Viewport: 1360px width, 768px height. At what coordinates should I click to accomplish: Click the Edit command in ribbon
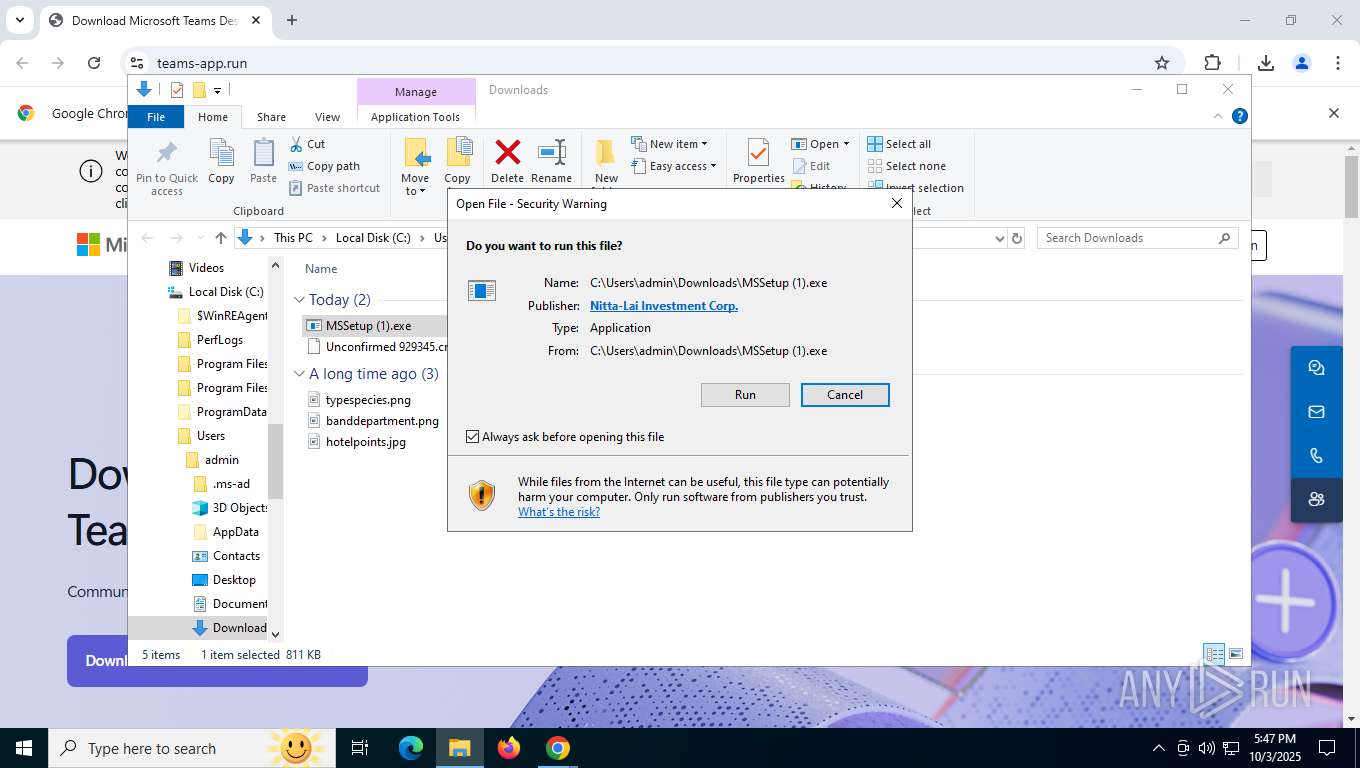pos(811,166)
